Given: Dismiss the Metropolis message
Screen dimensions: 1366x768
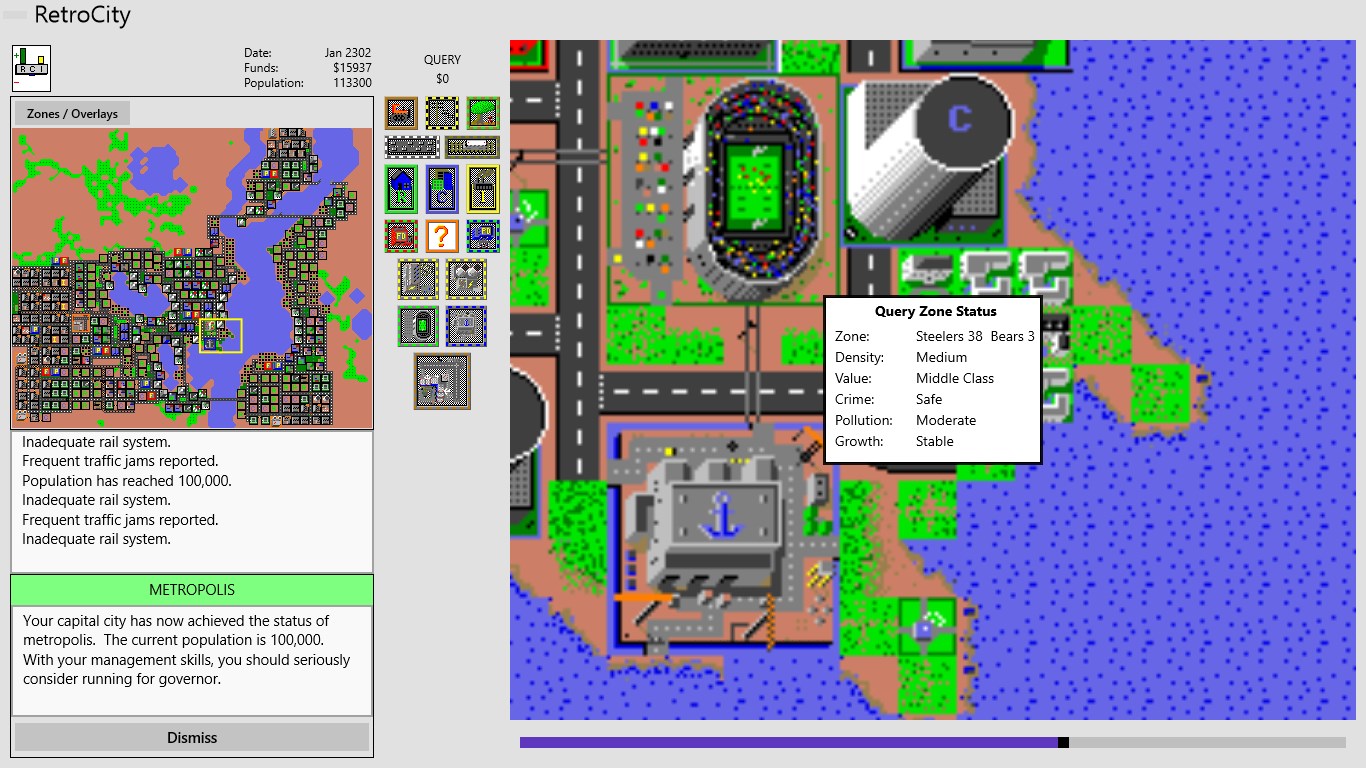Looking at the screenshot, I should point(192,738).
